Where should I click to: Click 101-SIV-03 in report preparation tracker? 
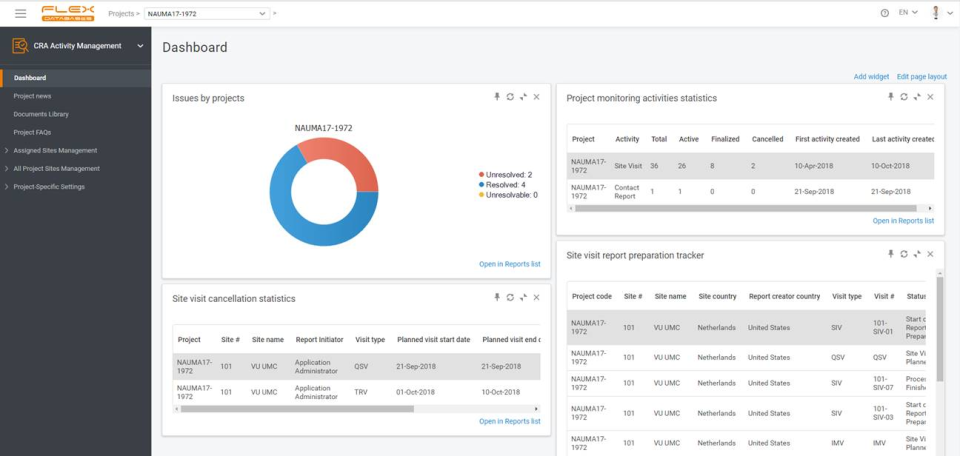click(883, 413)
